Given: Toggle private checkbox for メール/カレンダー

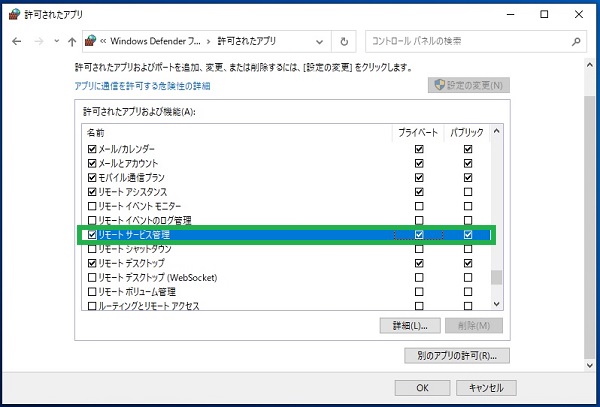Looking at the screenshot, I should [419, 149].
